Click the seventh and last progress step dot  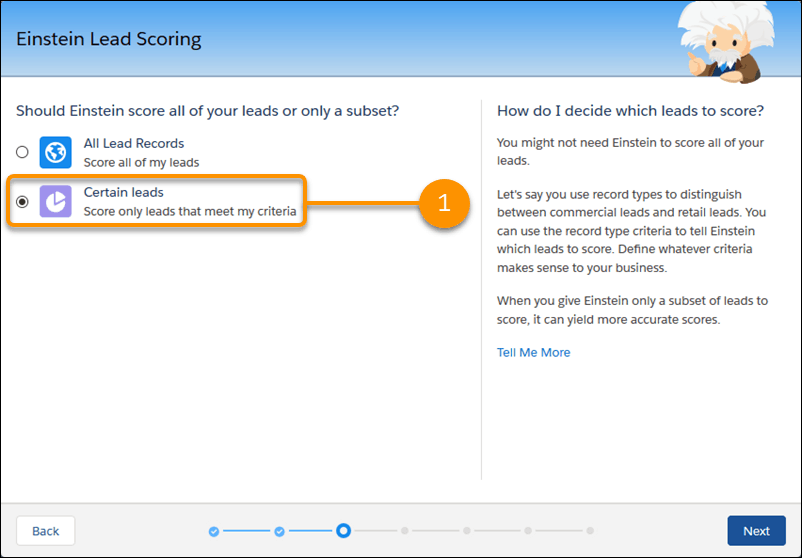(x=590, y=531)
